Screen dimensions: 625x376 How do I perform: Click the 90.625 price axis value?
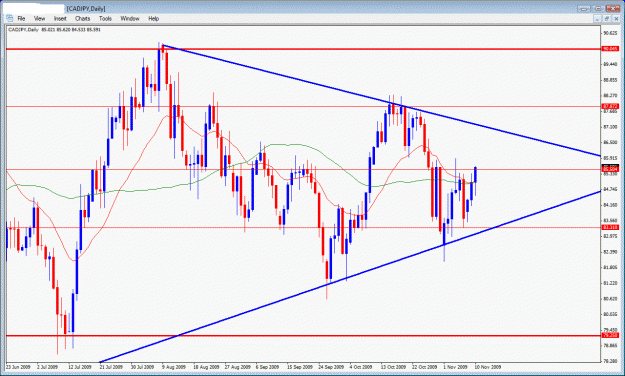[x=610, y=33]
